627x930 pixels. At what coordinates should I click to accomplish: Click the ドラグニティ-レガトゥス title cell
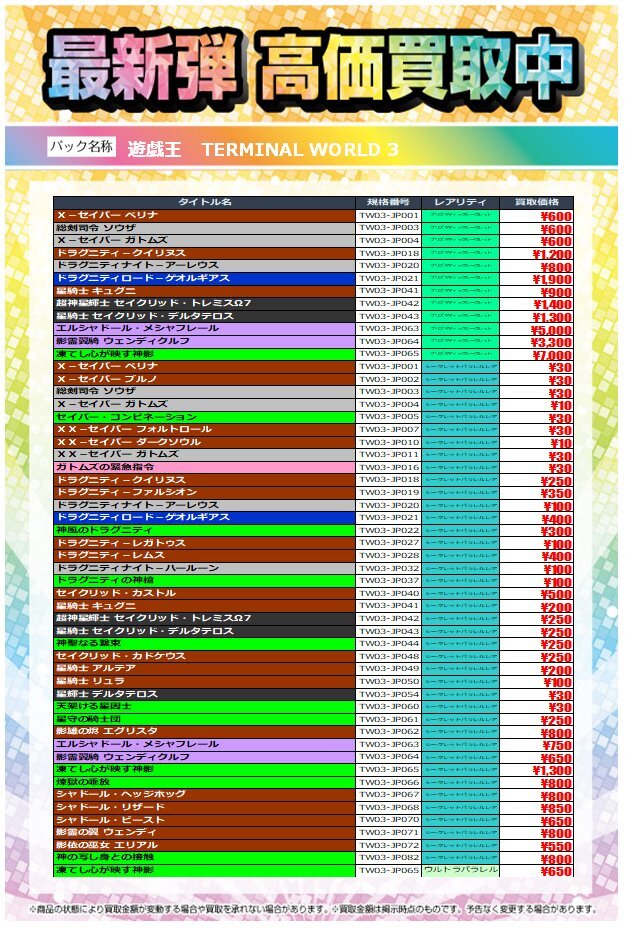click(x=205, y=543)
